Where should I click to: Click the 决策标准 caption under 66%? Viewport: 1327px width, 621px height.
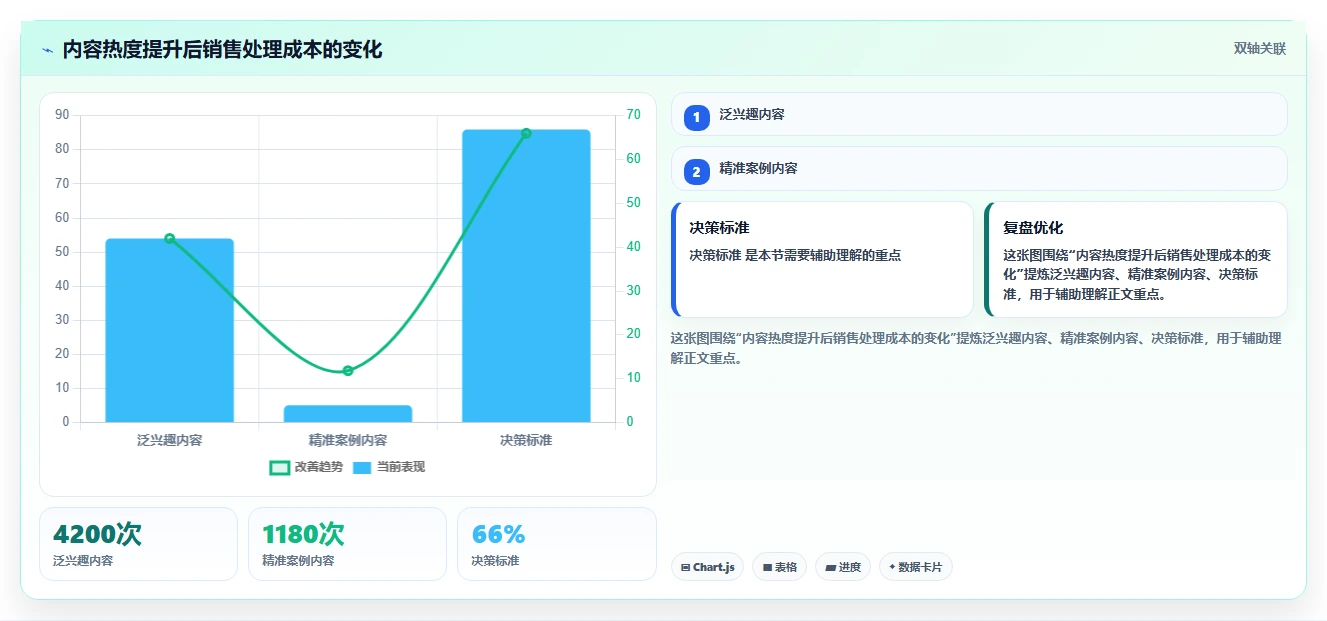[495, 561]
